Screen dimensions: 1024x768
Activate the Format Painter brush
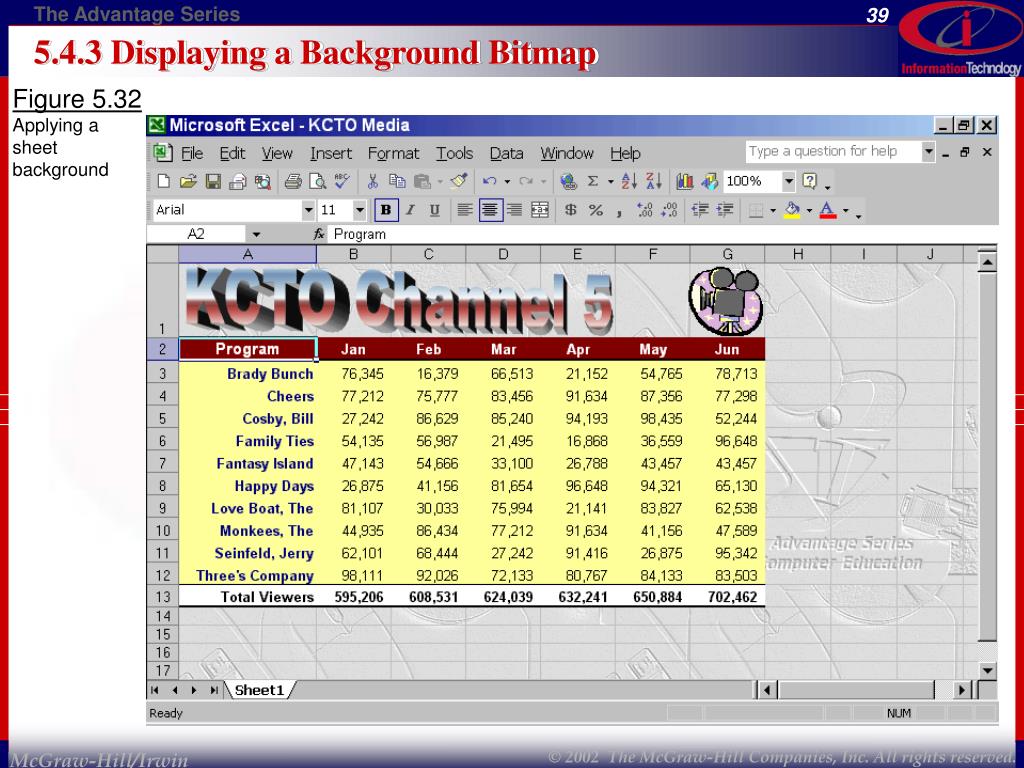coord(459,182)
